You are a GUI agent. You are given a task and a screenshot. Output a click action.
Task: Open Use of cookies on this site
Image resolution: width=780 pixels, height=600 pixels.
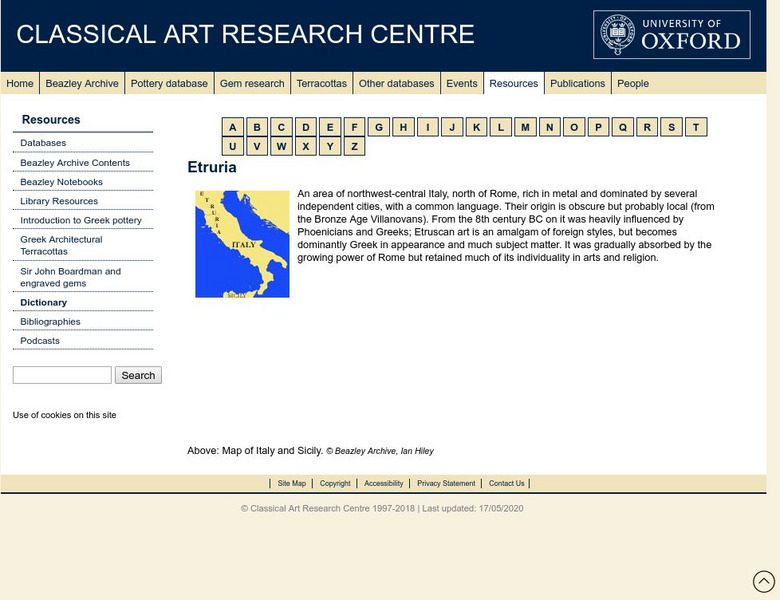(x=65, y=415)
